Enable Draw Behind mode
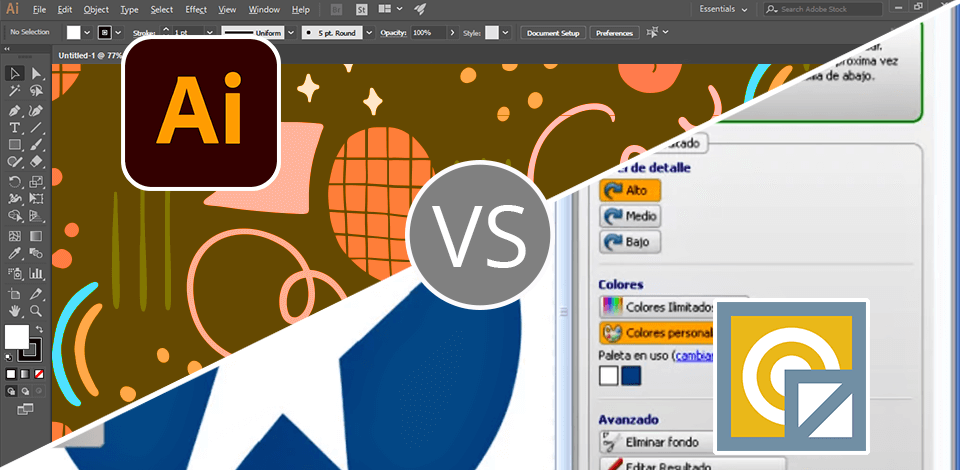 click(x=24, y=391)
